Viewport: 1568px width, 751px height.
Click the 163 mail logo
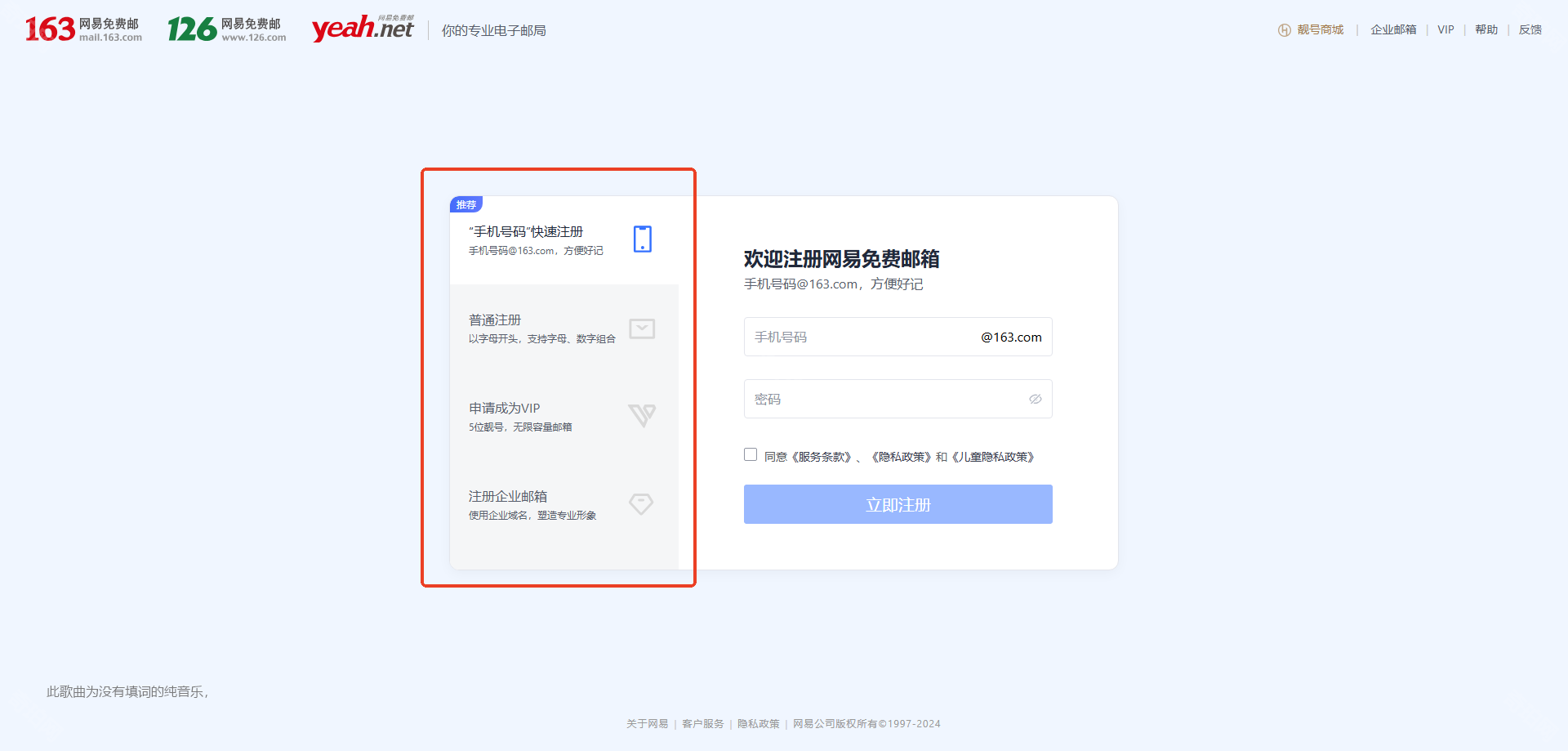click(83, 29)
